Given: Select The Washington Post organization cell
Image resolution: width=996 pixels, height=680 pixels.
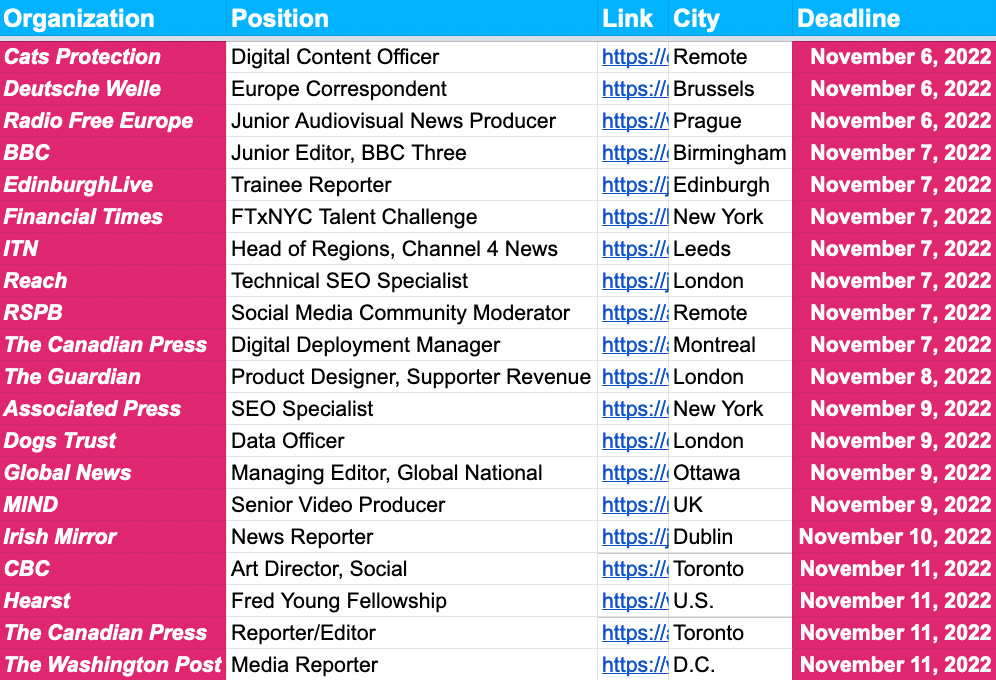Looking at the screenshot, I should click(113, 665).
